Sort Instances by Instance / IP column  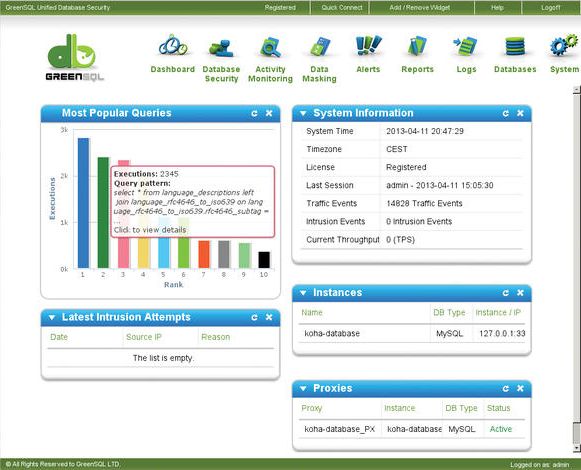[498, 313]
